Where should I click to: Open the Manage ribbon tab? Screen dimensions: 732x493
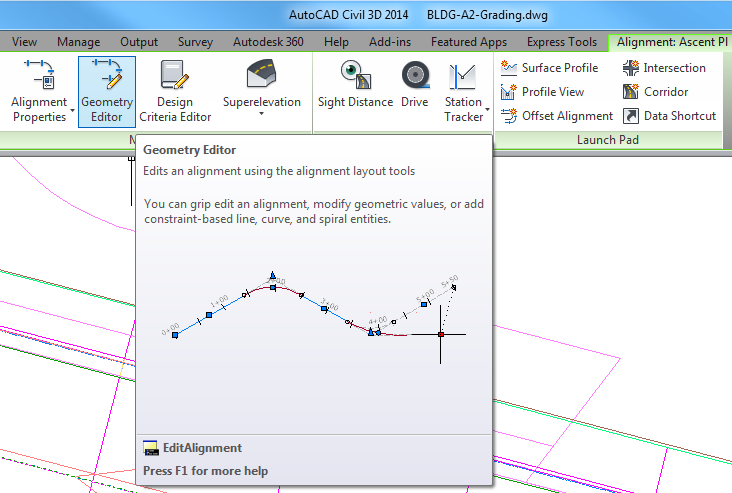tap(78, 42)
